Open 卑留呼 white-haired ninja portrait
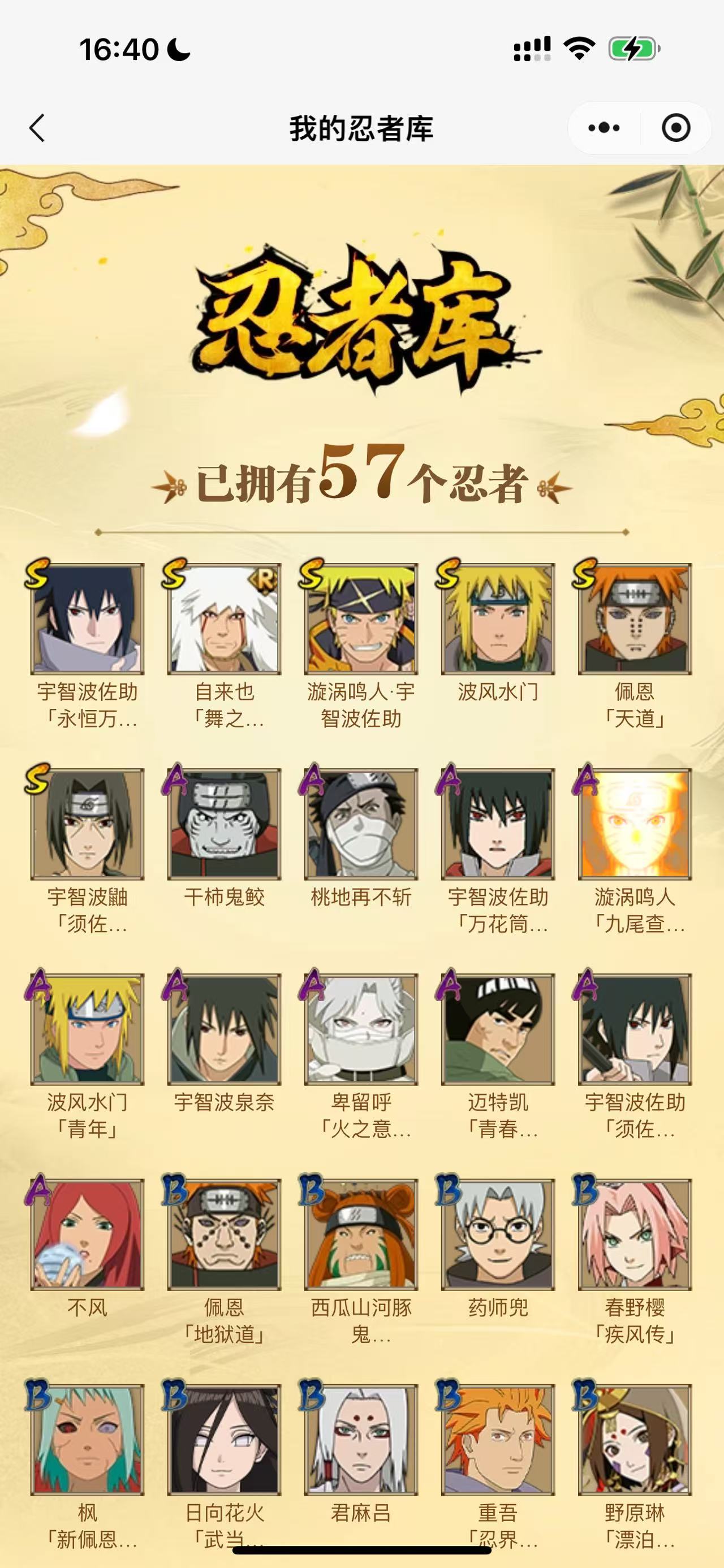 pyautogui.click(x=361, y=1029)
